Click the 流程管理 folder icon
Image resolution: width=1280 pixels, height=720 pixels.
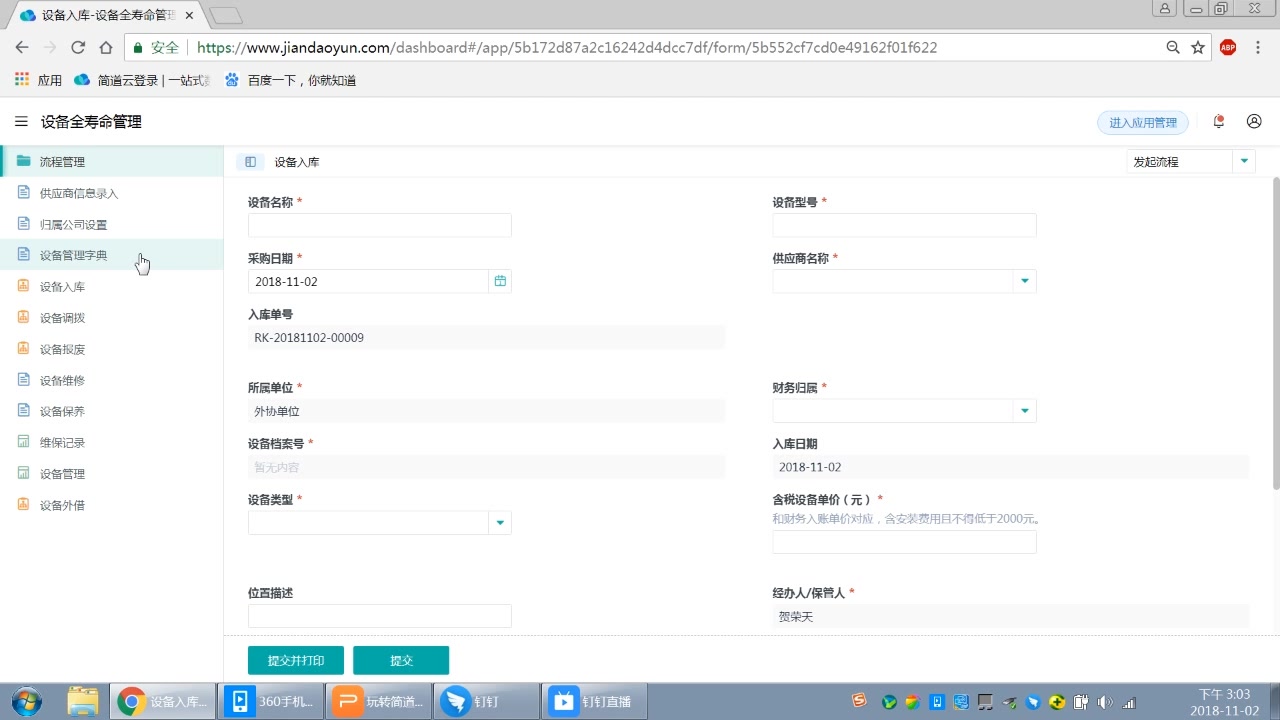(23, 161)
